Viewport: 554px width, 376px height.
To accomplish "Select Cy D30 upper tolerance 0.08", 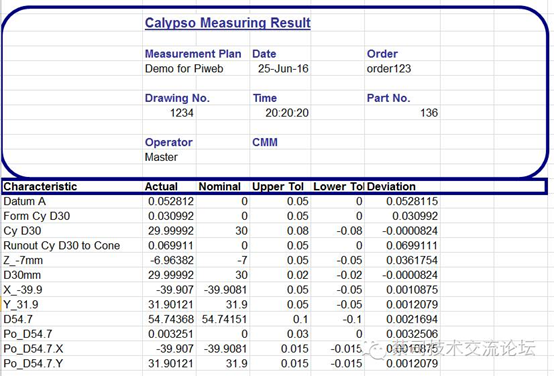I will point(297,231).
